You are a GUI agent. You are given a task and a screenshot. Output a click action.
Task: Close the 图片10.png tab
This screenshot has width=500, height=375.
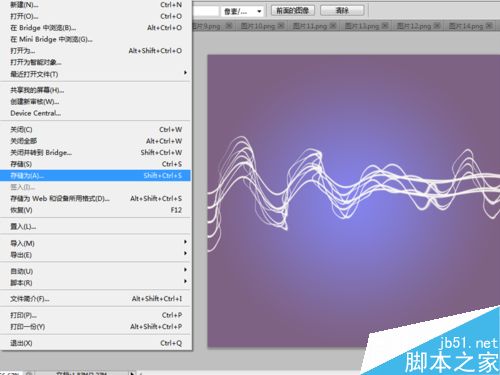281,25
